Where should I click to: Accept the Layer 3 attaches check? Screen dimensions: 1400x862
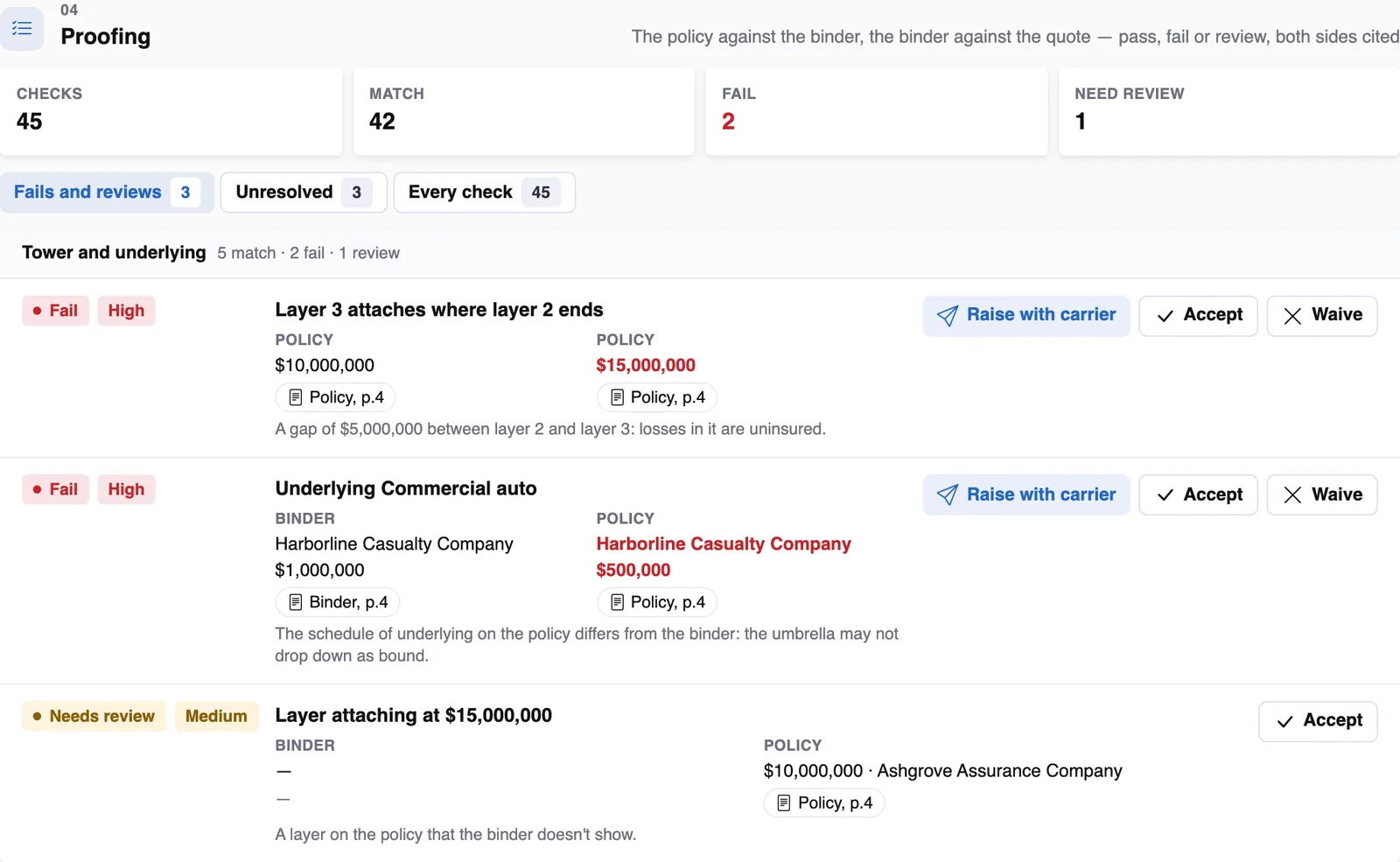(1198, 315)
